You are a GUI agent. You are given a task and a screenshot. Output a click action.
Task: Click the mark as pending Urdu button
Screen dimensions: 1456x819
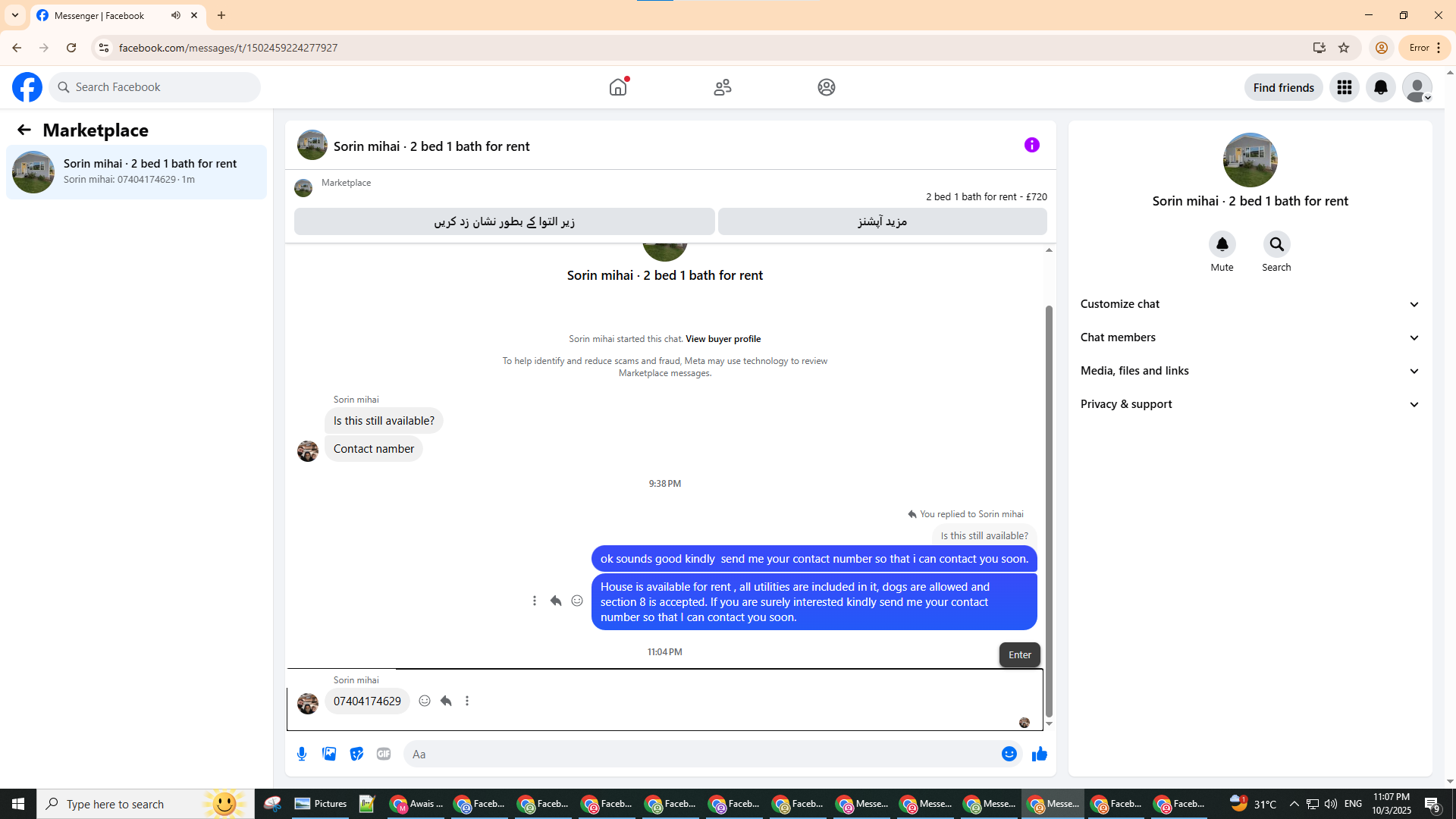pos(504,221)
